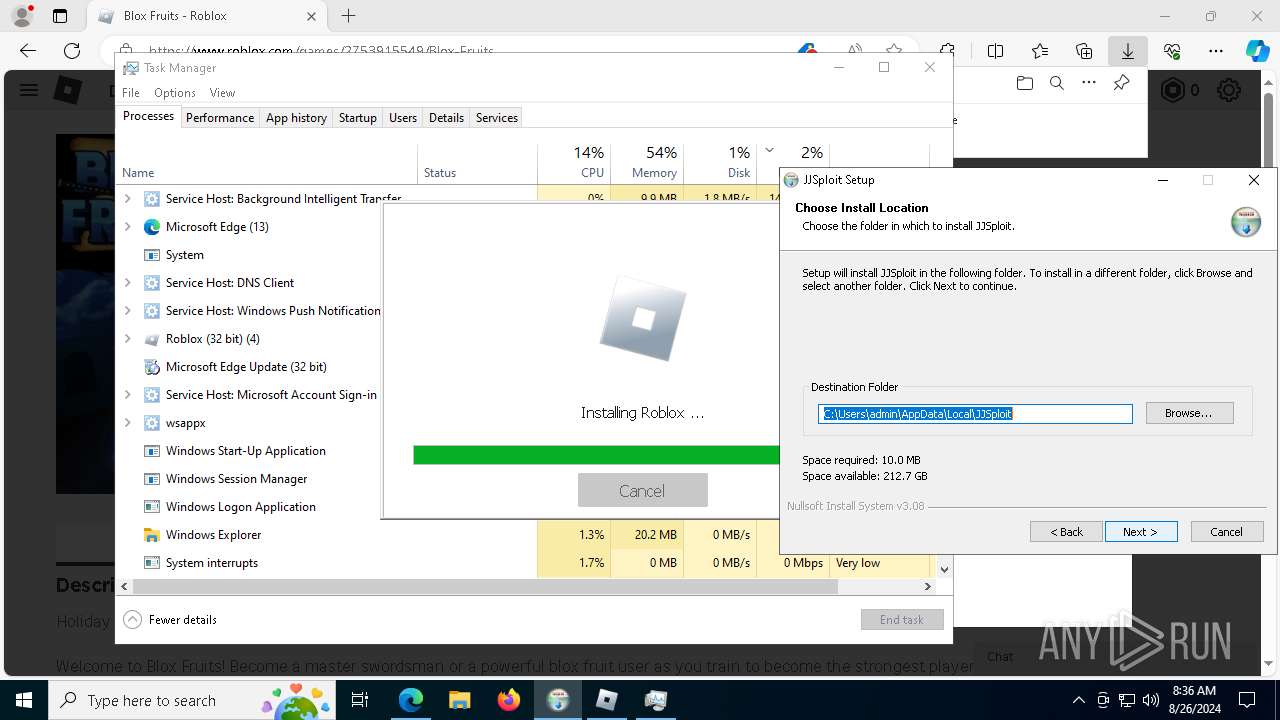Open Microsoft Edge from the taskbar
The image size is (1280, 720).
(x=411, y=700)
